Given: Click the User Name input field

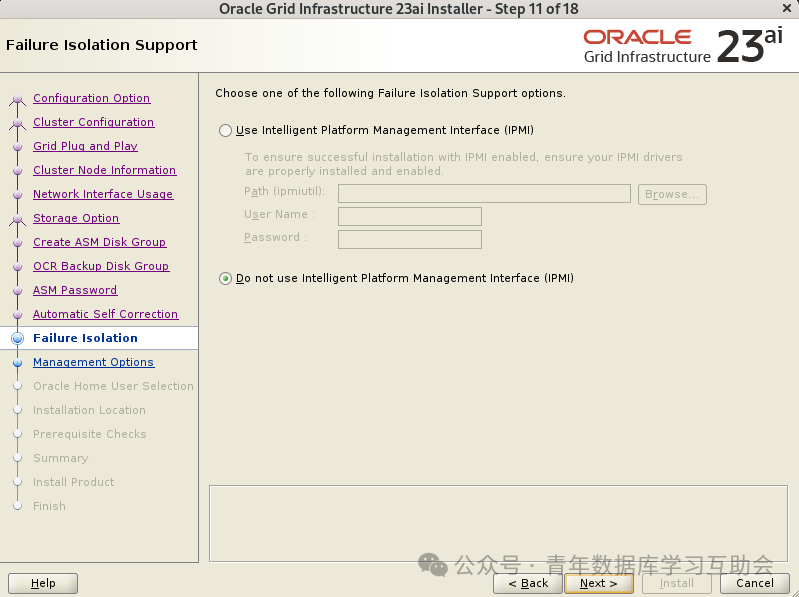Looking at the screenshot, I should pos(410,216).
